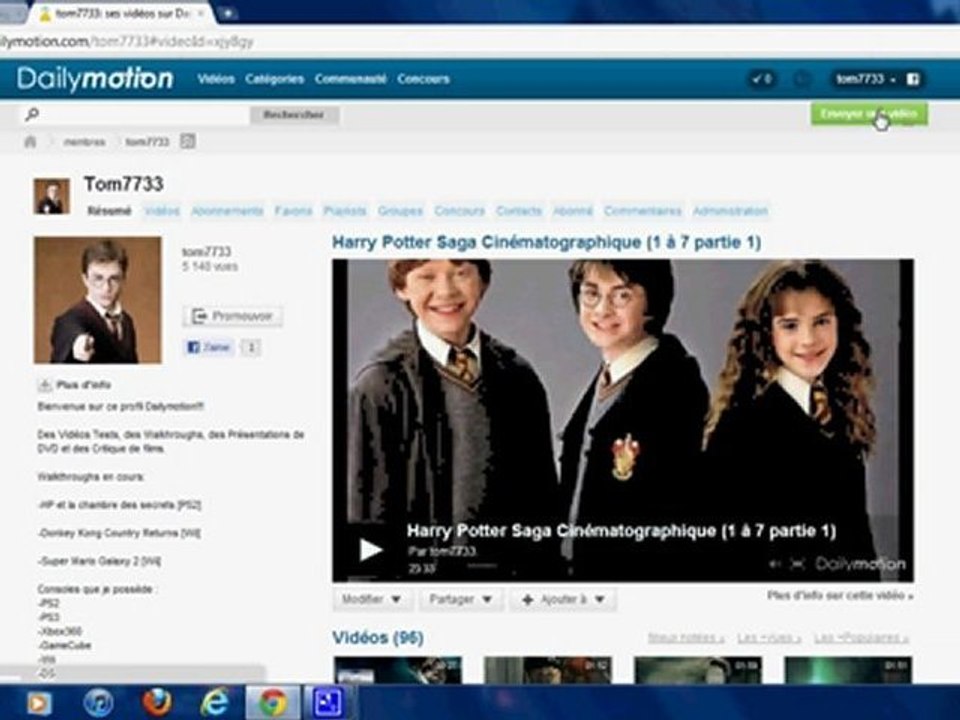This screenshot has width=960, height=720.
Task: Select the Concours profile tab
Action: 460,211
